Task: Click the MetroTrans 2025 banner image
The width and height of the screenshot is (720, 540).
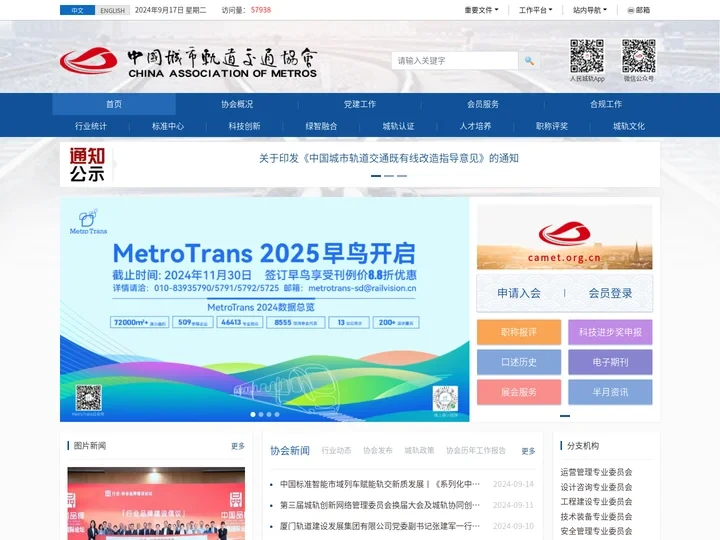Action: pos(264,309)
